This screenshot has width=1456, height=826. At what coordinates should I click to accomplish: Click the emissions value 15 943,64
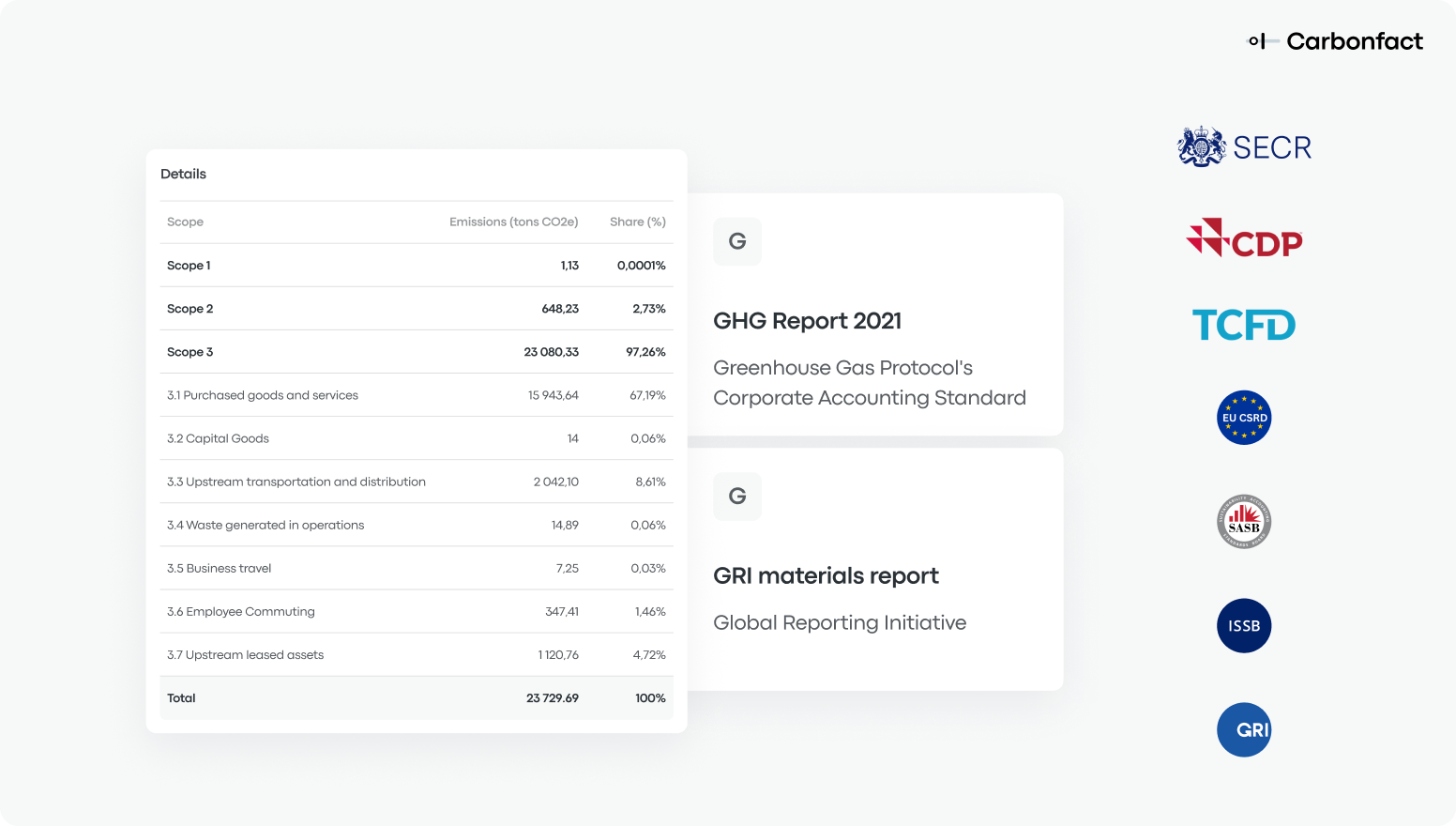pyautogui.click(x=554, y=395)
